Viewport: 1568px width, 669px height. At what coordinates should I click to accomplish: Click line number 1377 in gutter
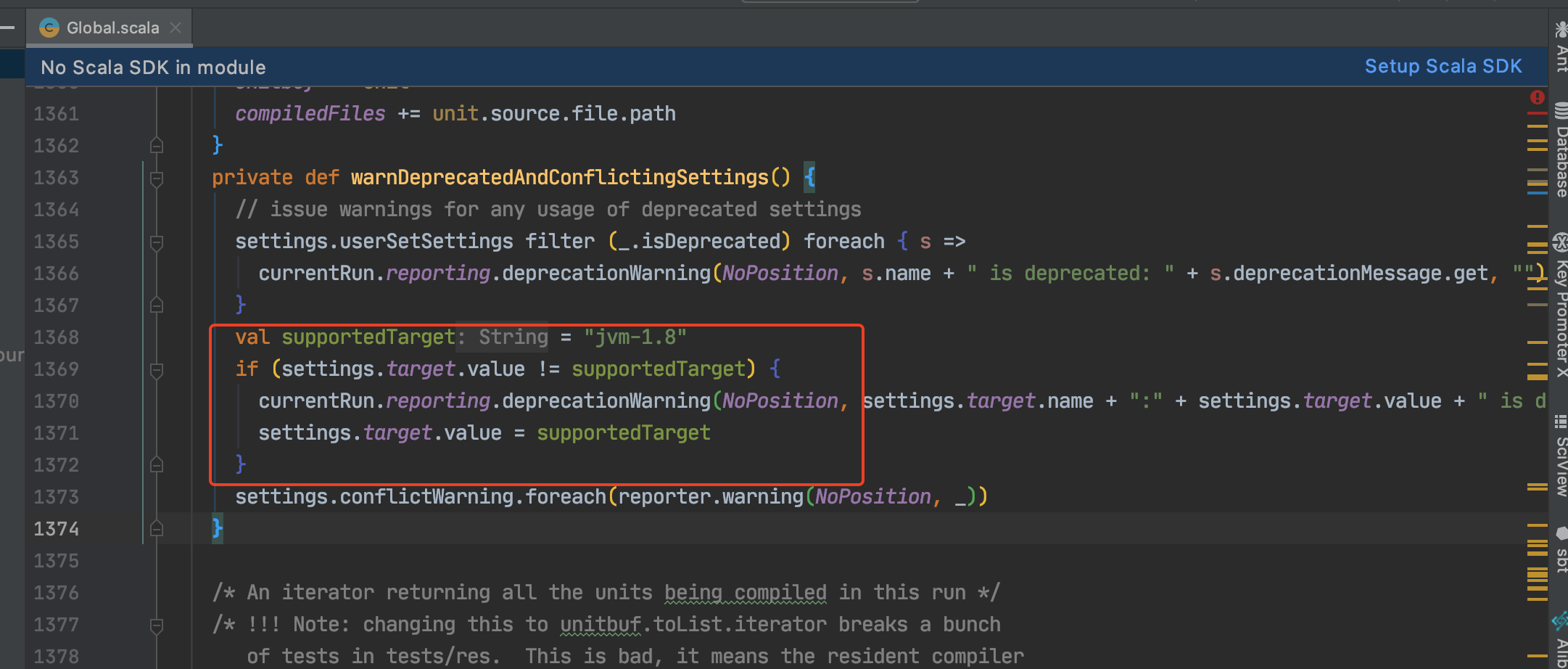pos(57,625)
